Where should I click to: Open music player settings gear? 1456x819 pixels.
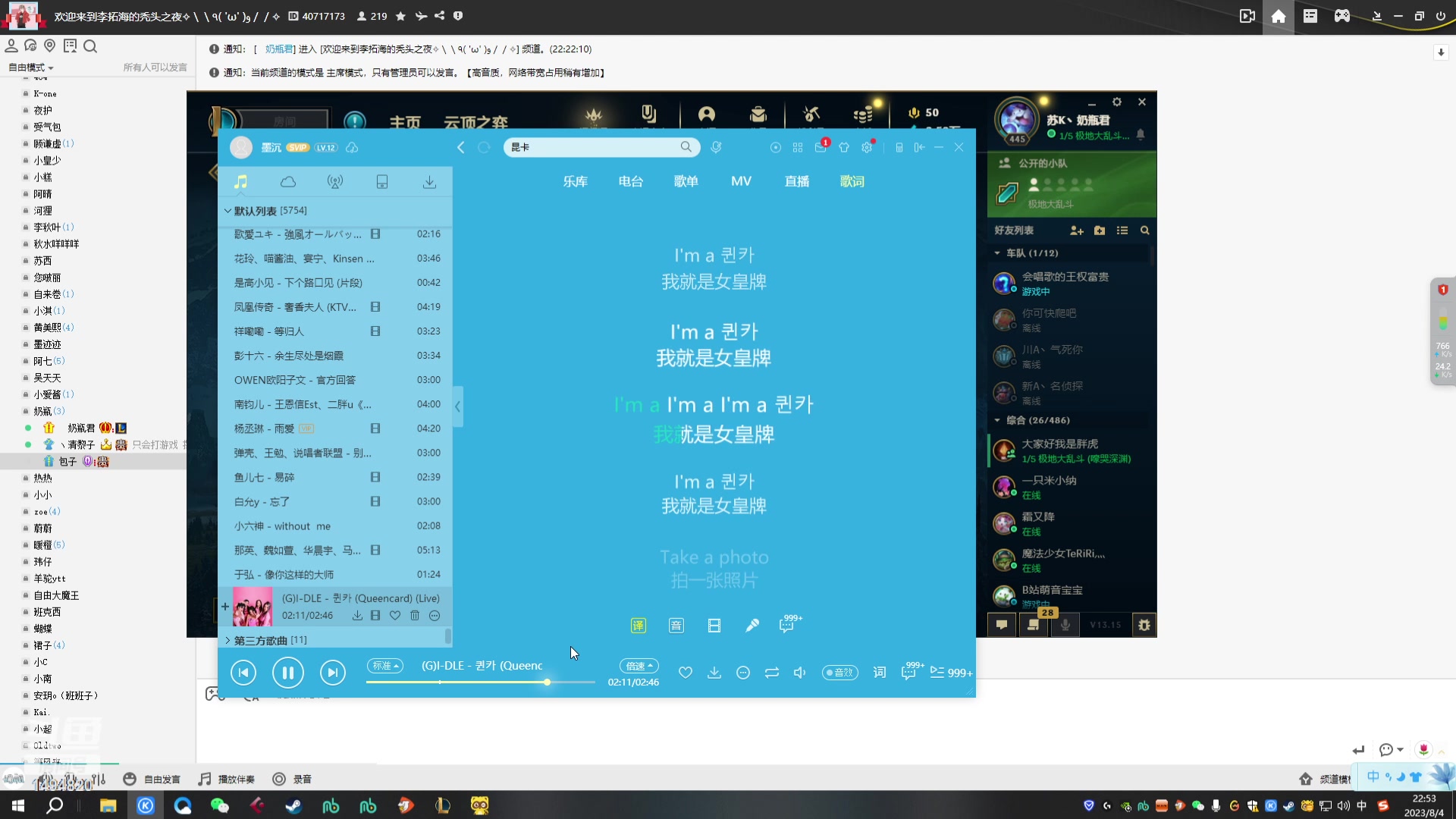coord(867,147)
